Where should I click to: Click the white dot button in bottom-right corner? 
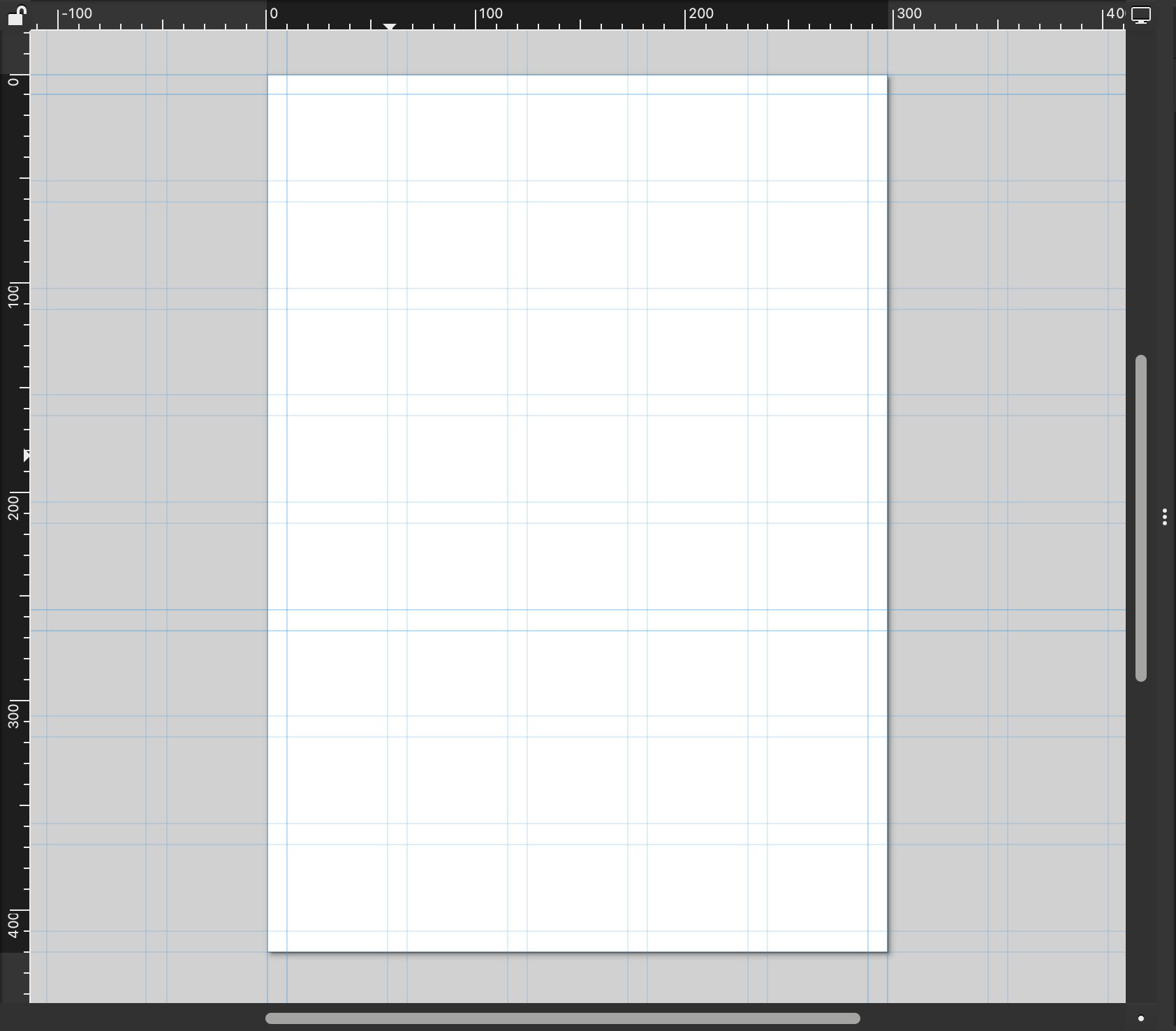click(x=1141, y=1018)
